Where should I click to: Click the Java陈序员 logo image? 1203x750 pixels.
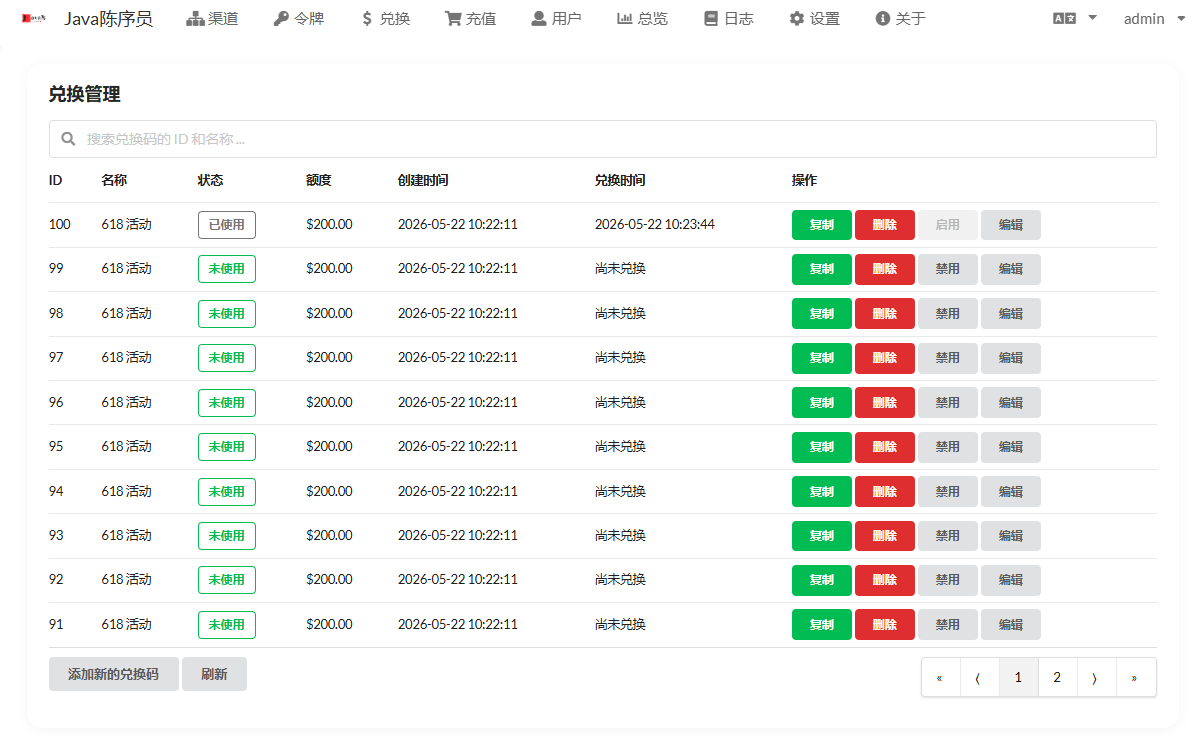(x=34, y=18)
